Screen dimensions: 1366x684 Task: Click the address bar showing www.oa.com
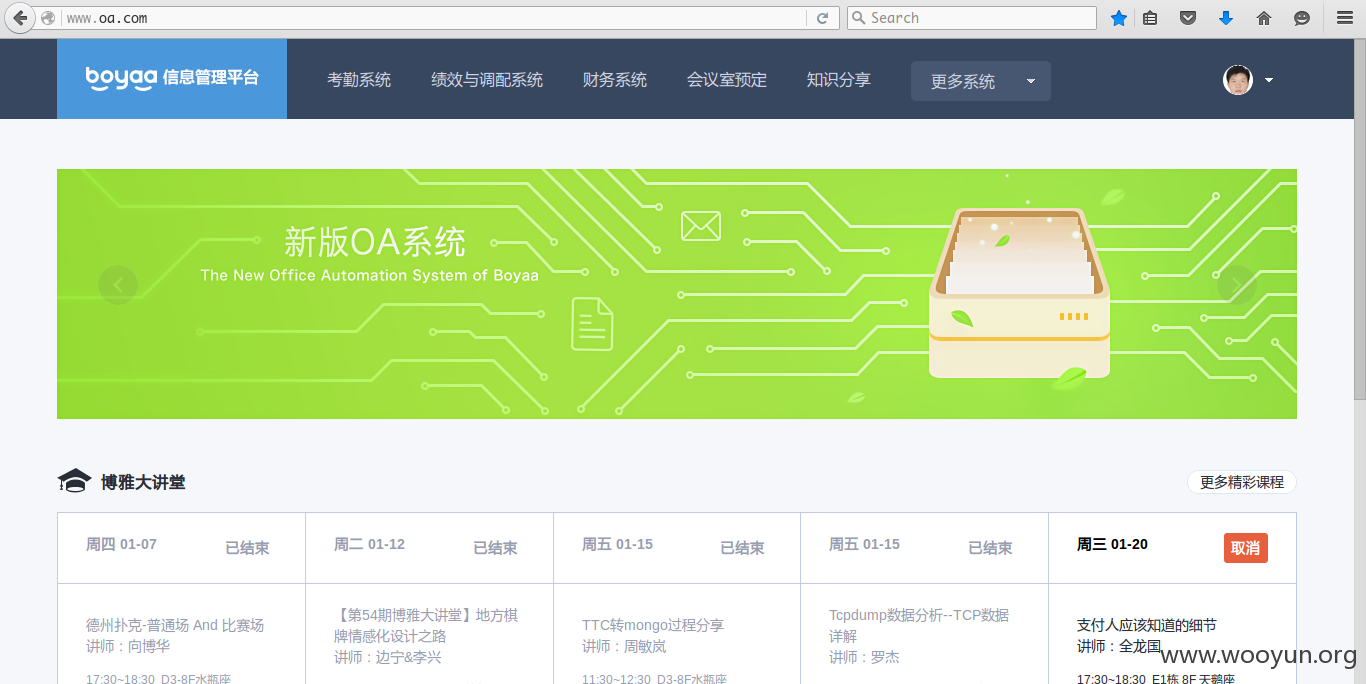435,18
